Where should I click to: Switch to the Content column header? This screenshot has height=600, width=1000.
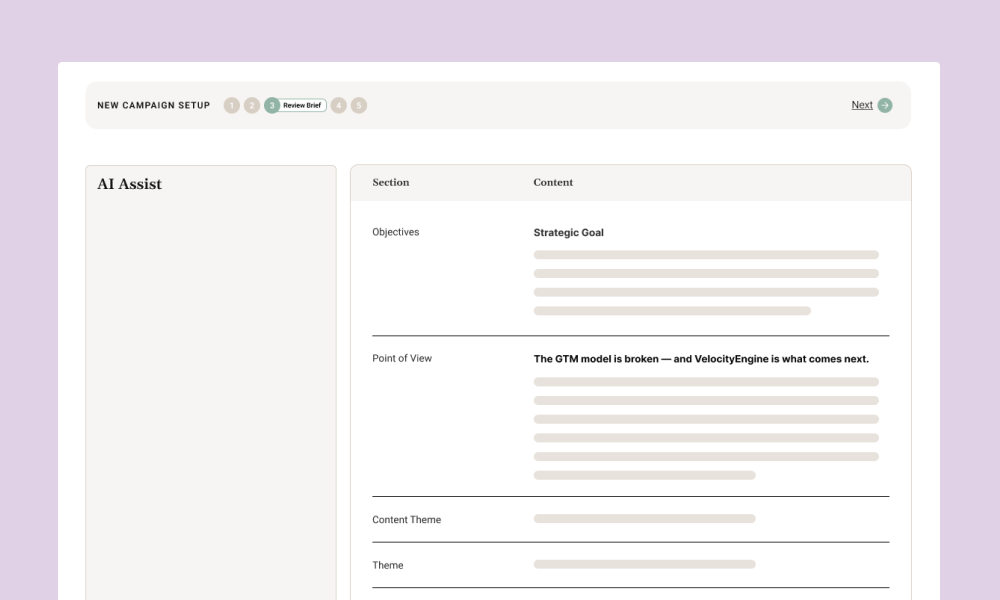pyautogui.click(x=553, y=182)
